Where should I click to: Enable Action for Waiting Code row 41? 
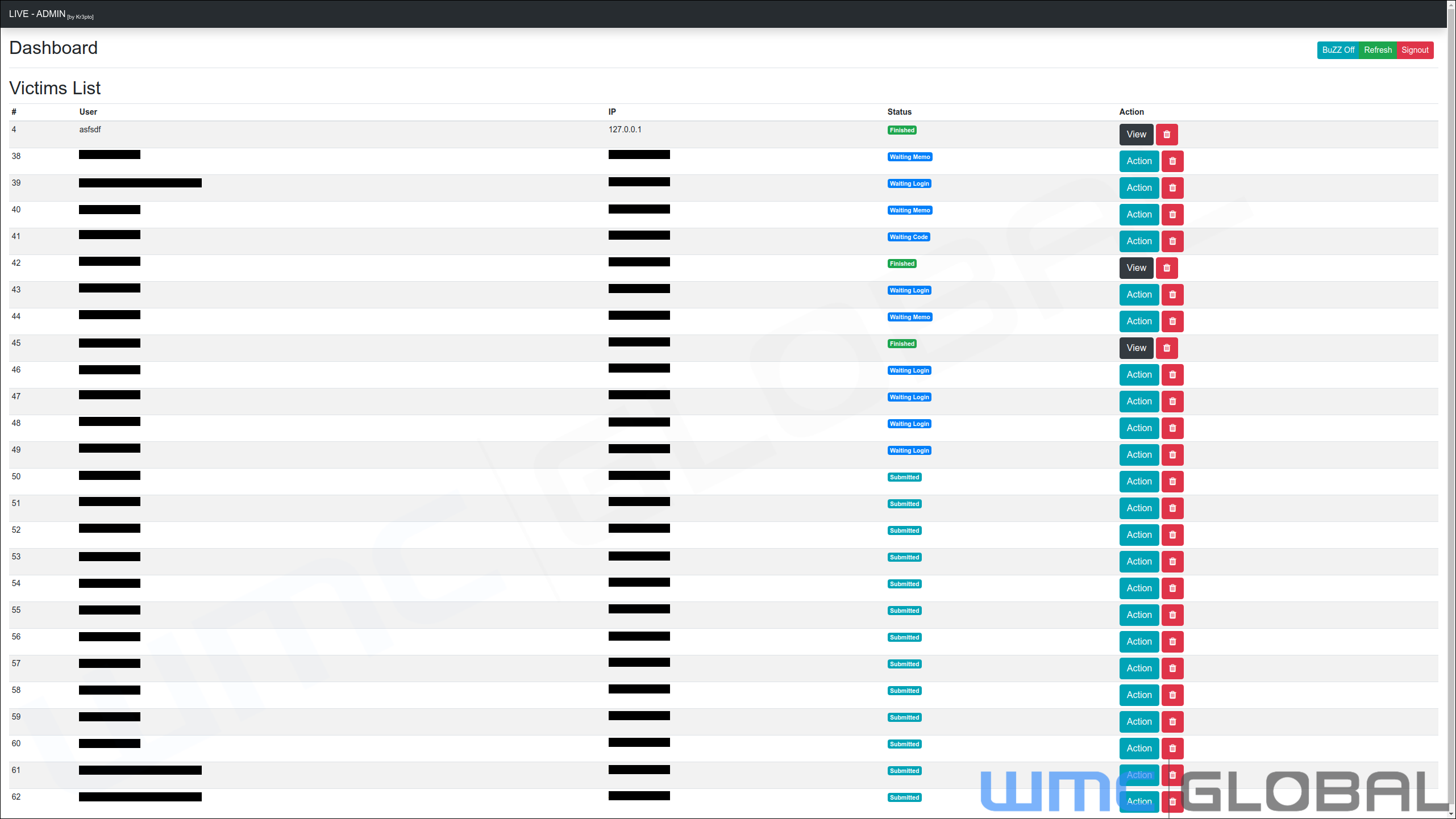pyautogui.click(x=1139, y=241)
